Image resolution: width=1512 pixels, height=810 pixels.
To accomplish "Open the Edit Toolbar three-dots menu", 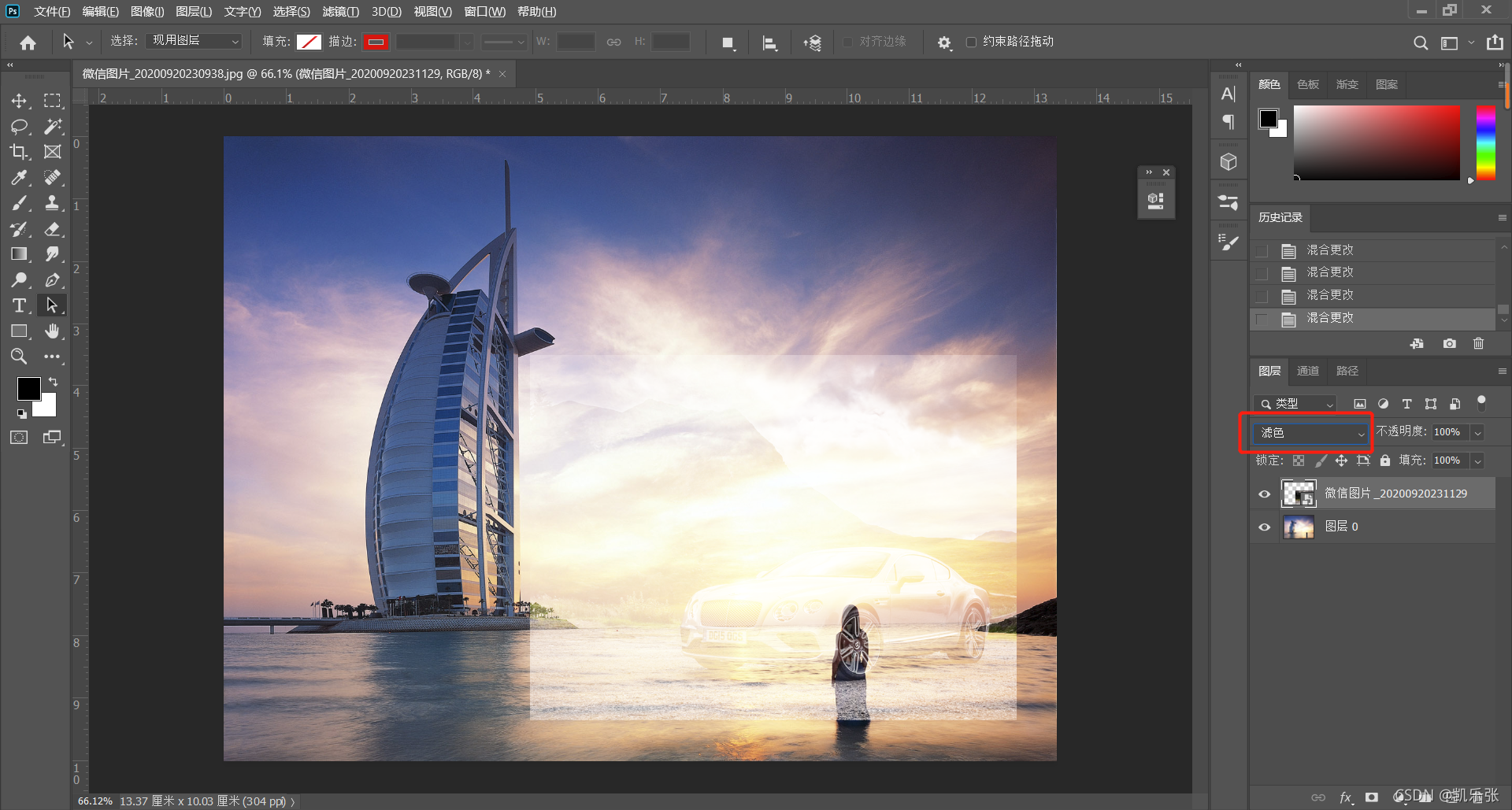I will [52, 357].
